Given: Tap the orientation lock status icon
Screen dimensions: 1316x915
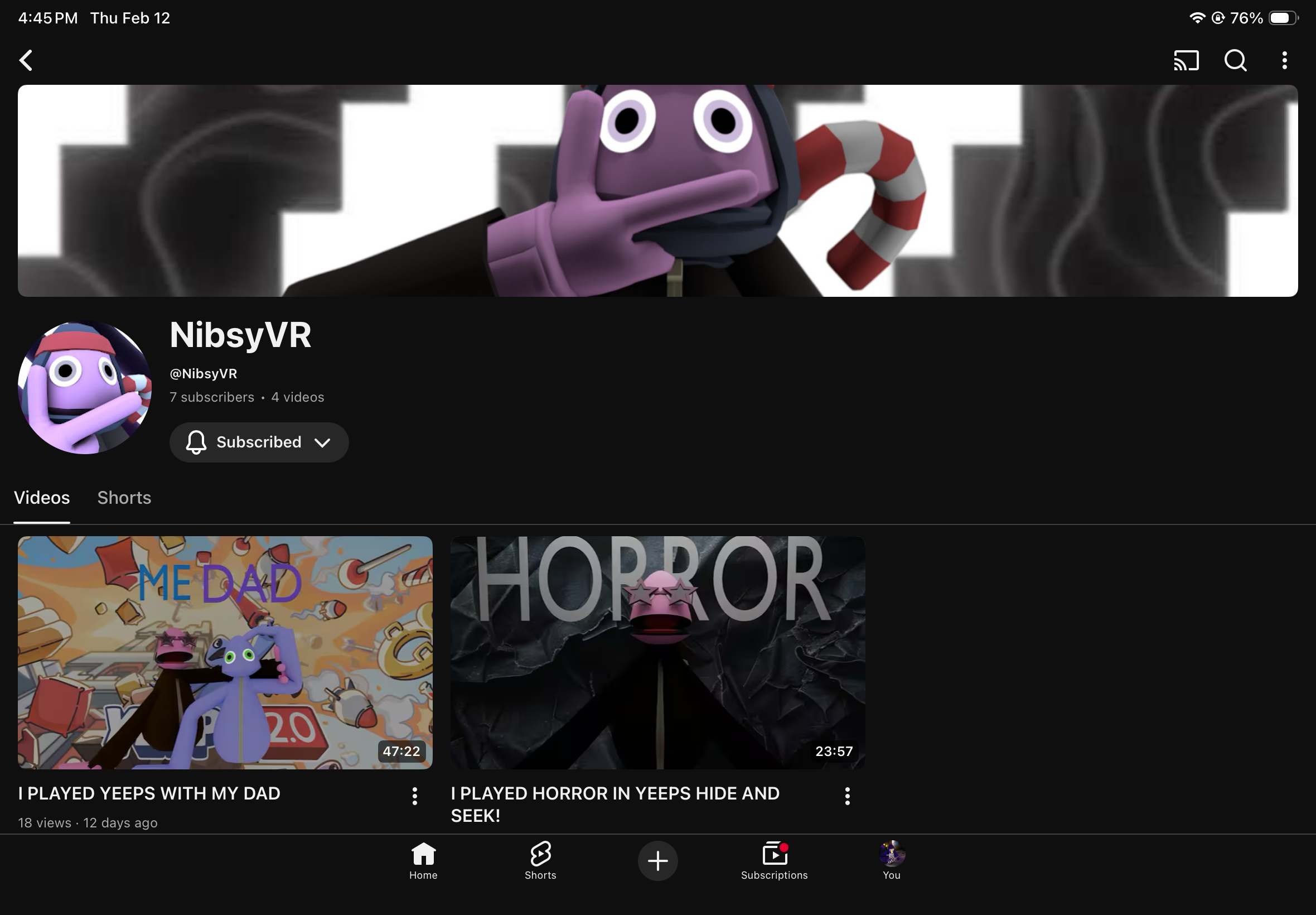Looking at the screenshot, I should tap(1218, 18).
